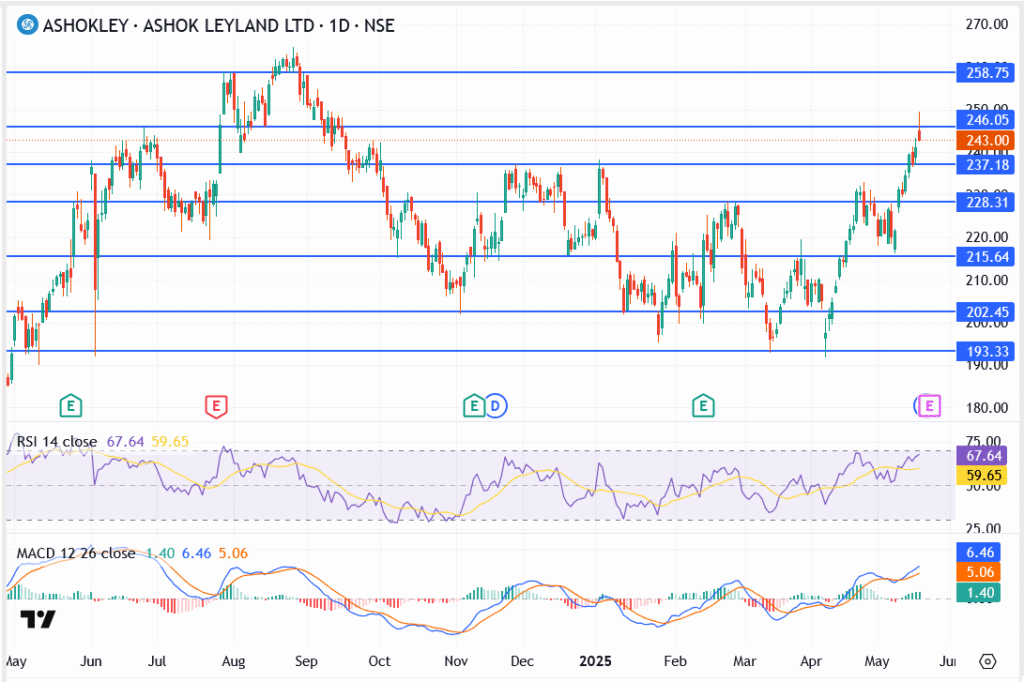Viewport: 1024px width, 682px height.
Task: Select the MACD 12 26 close legend
Action: click(x=76, y=553)
